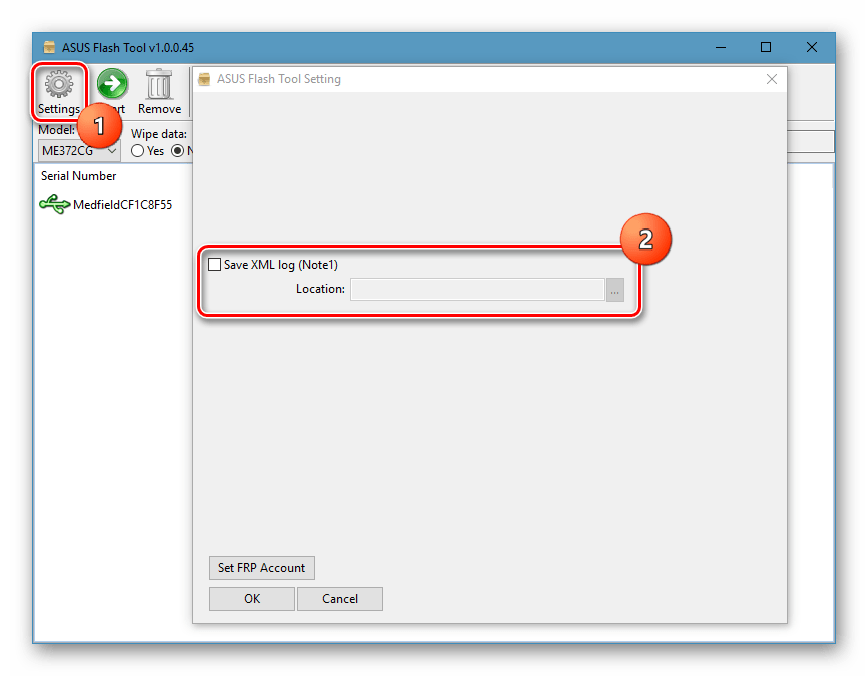Image resolution: width=868 pixels, height=676 pixels.
Task: Confirm settings with the OK button
Action: point(252,599)
